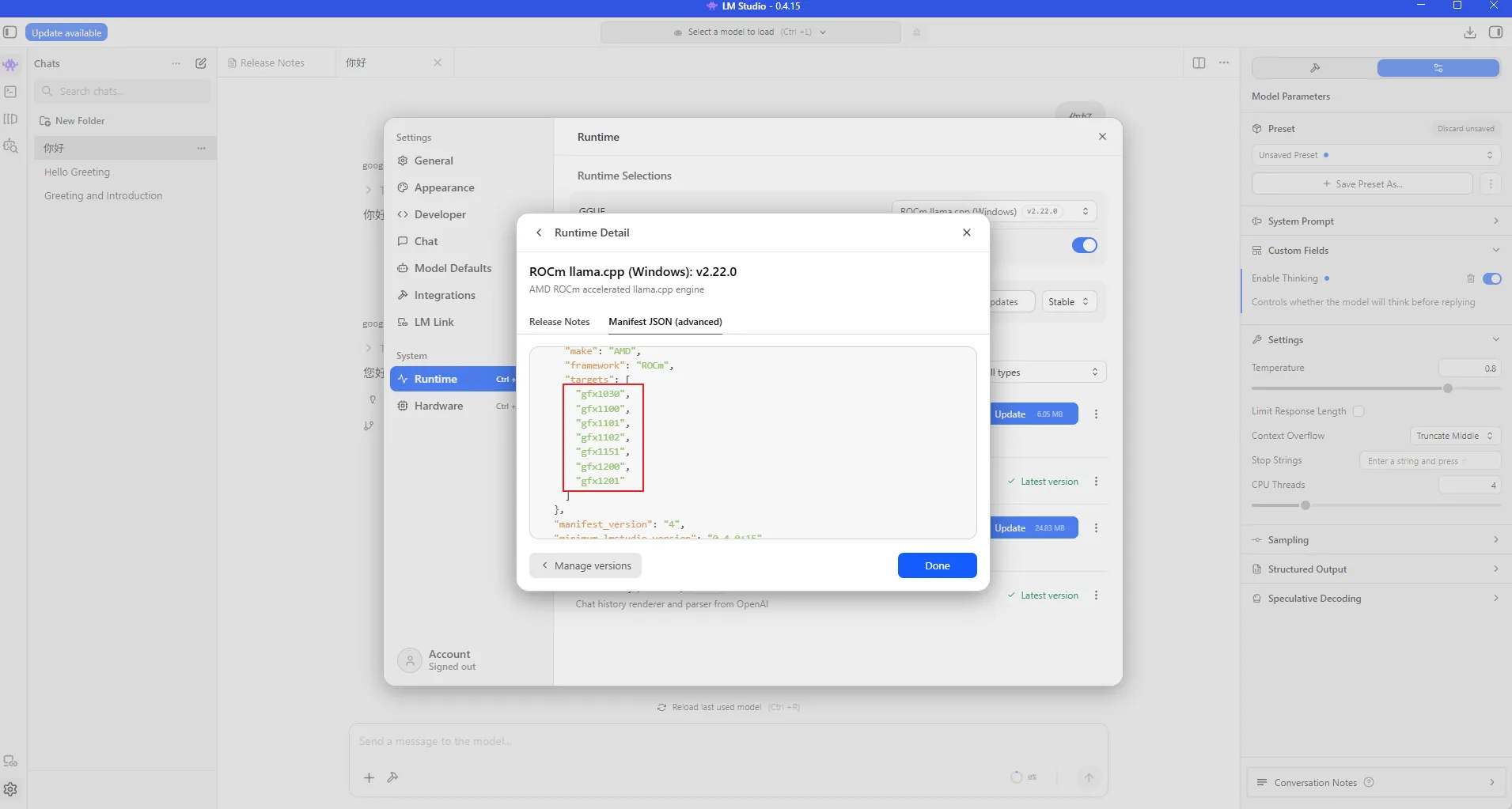This screenshot has height=809, width=1512.
Task: Expand the System Prompt section
Action: point(1375,221)
